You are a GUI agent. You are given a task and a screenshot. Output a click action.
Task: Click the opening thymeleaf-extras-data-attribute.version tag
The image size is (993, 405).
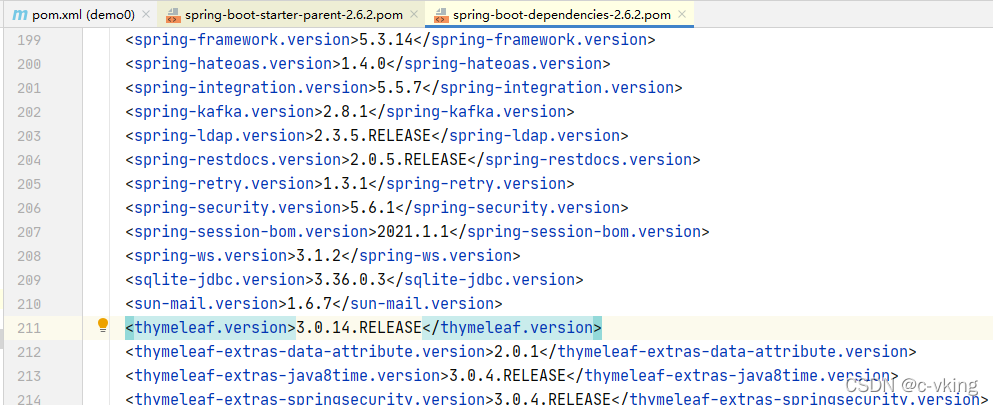tap(310, 351)
